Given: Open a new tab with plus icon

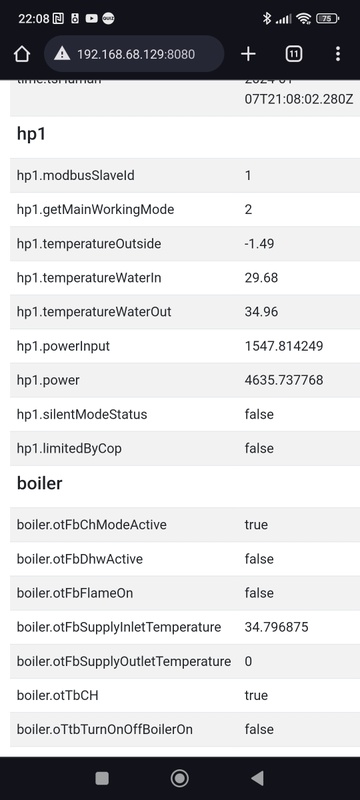Looking at the screenshot, I should coord(248,54).
